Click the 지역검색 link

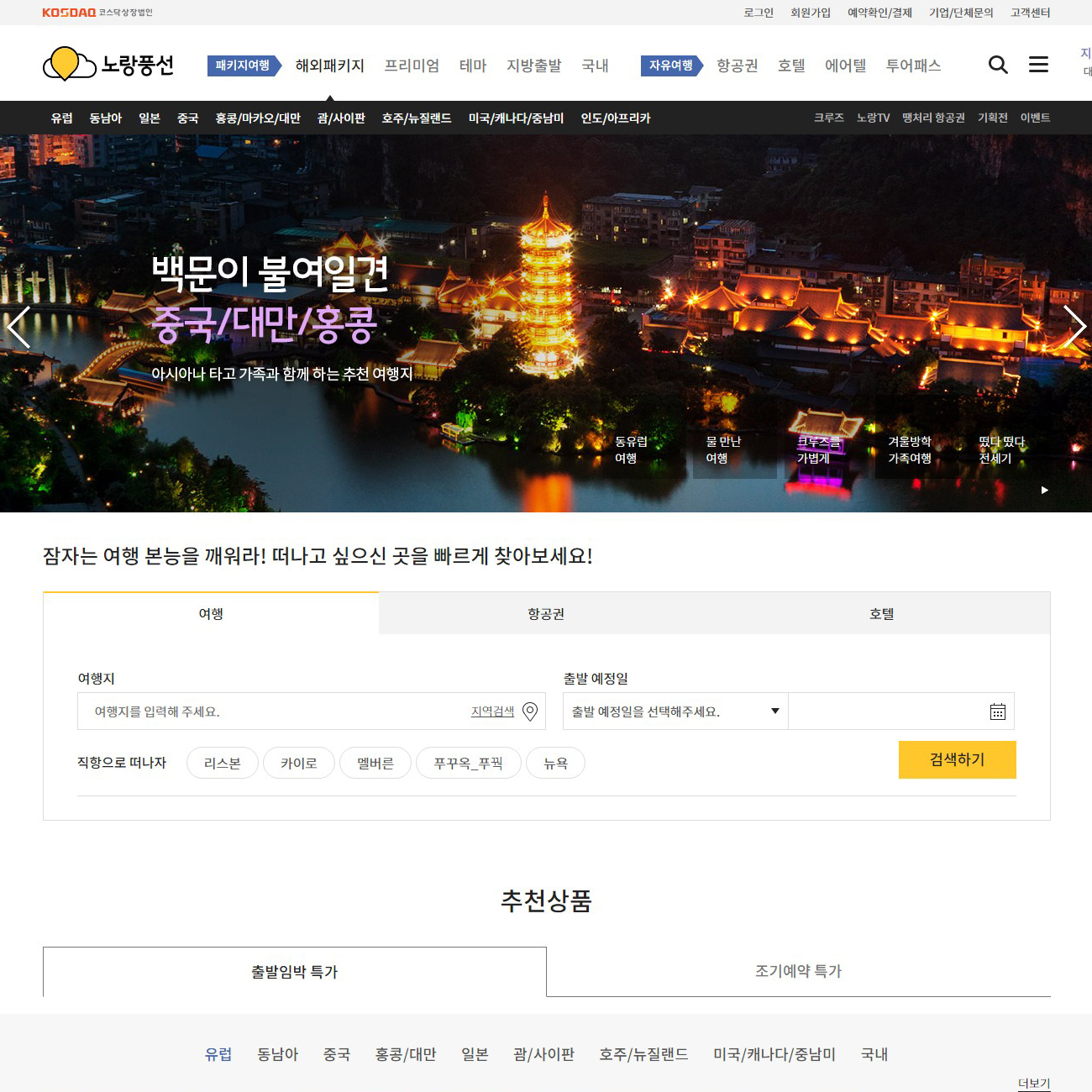(492, 711)
